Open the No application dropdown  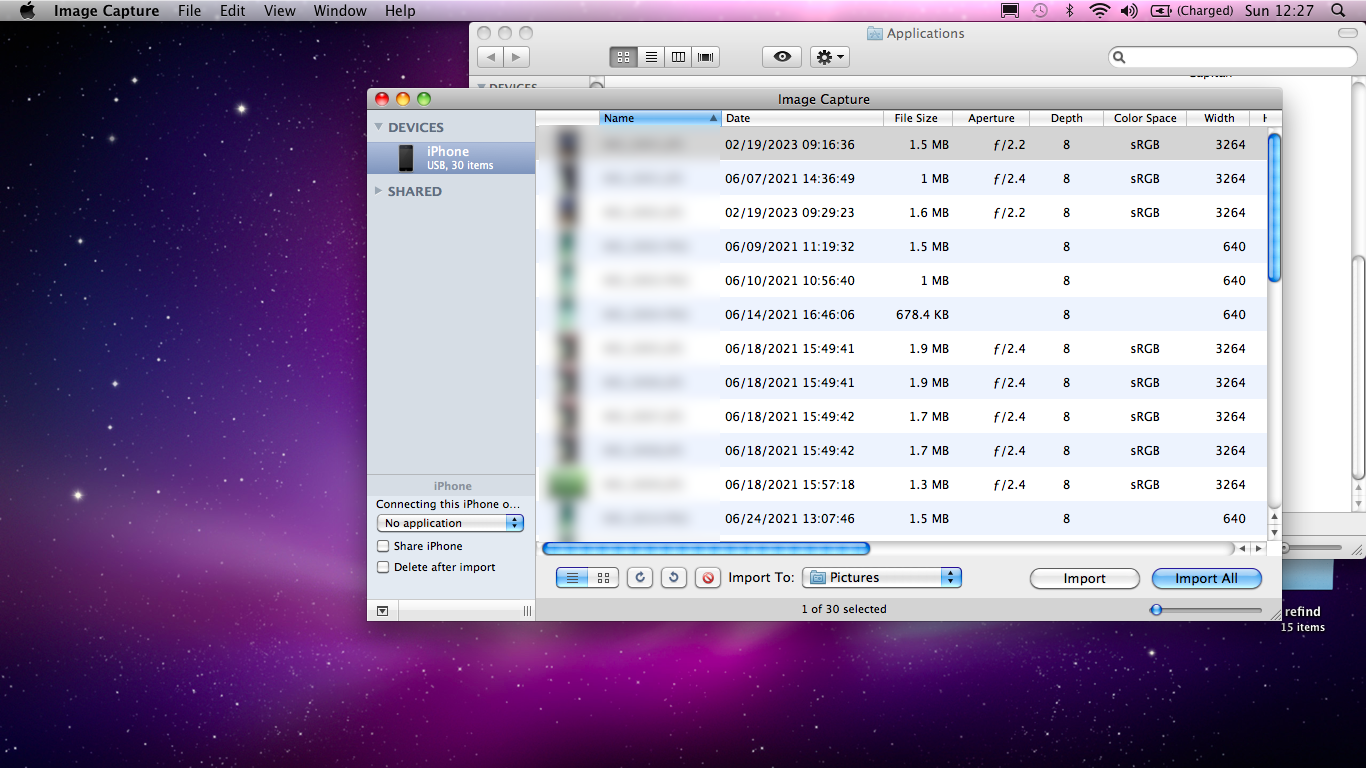(x=450, y=523)
